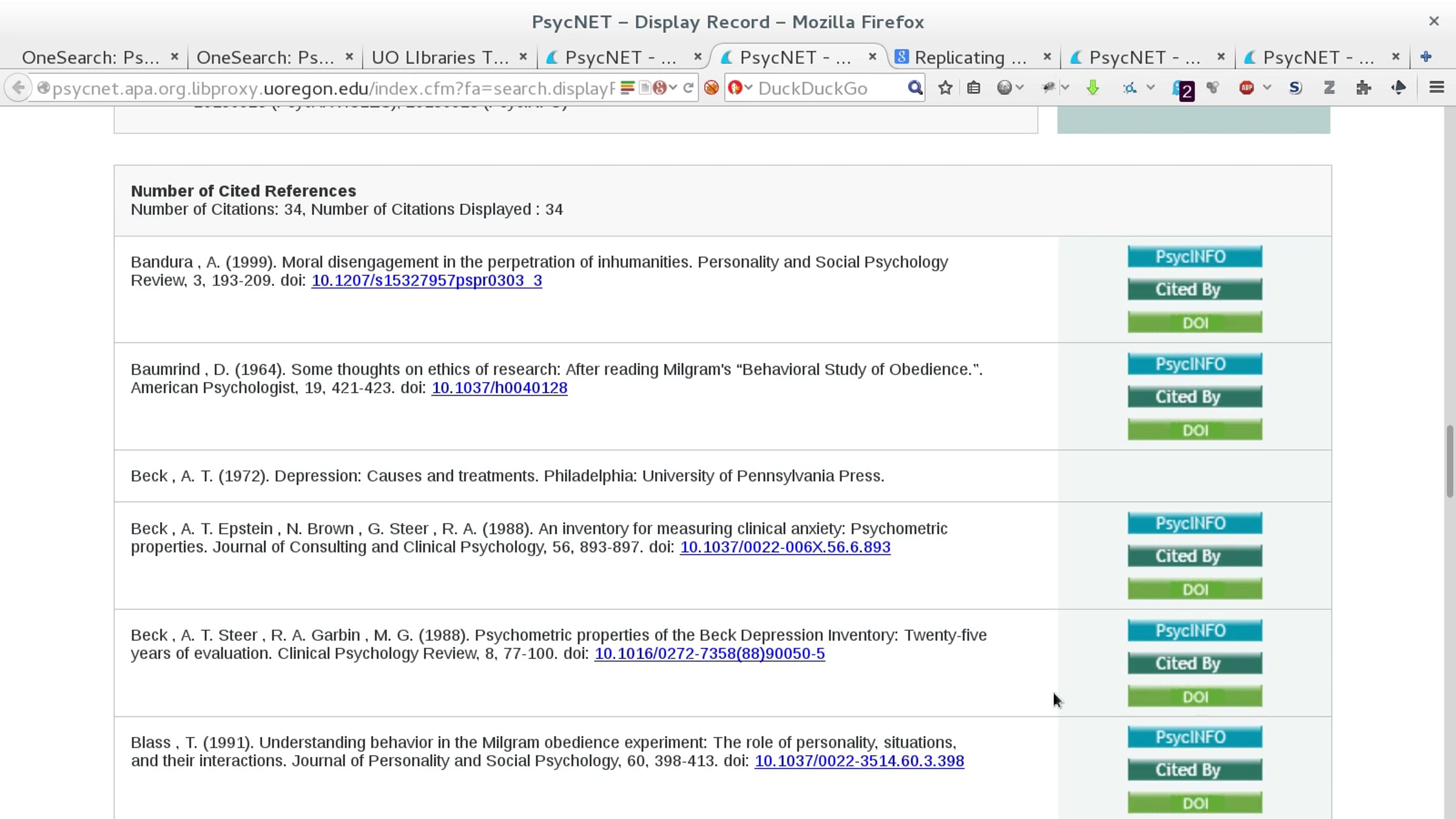Click the Zotero Z icon

[1329, 88]
